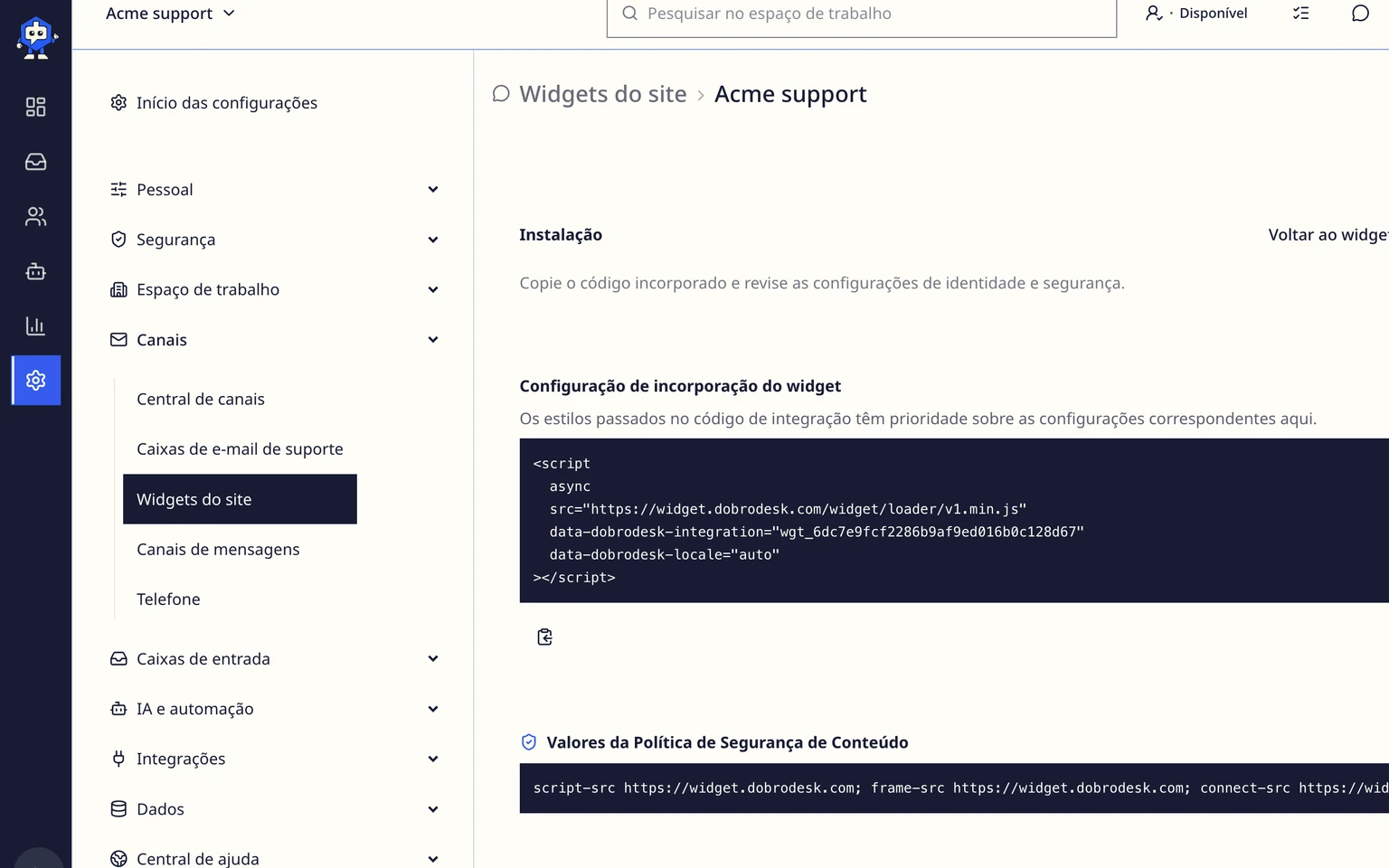
Task: Collapse the Canais section chevron
Action: coord(433,340)
